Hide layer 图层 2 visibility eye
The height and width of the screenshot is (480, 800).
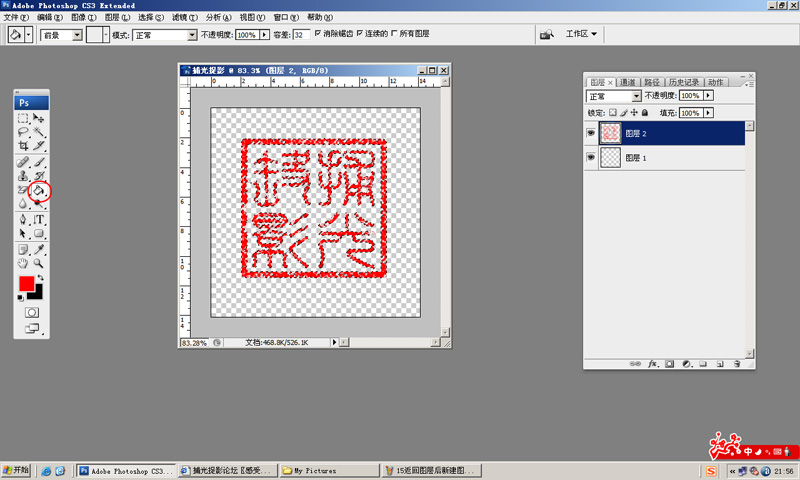(591, 133)
